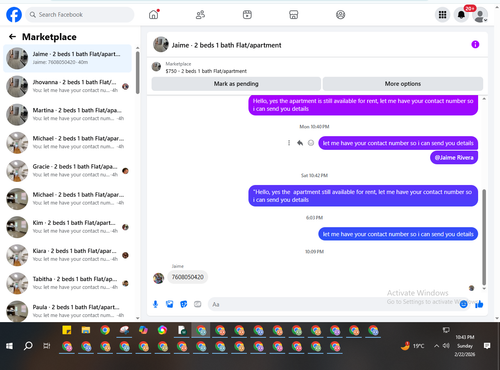Open Task View on the taskbar
This screenshot has width=500, height=370.
click(x=47, y=346)
